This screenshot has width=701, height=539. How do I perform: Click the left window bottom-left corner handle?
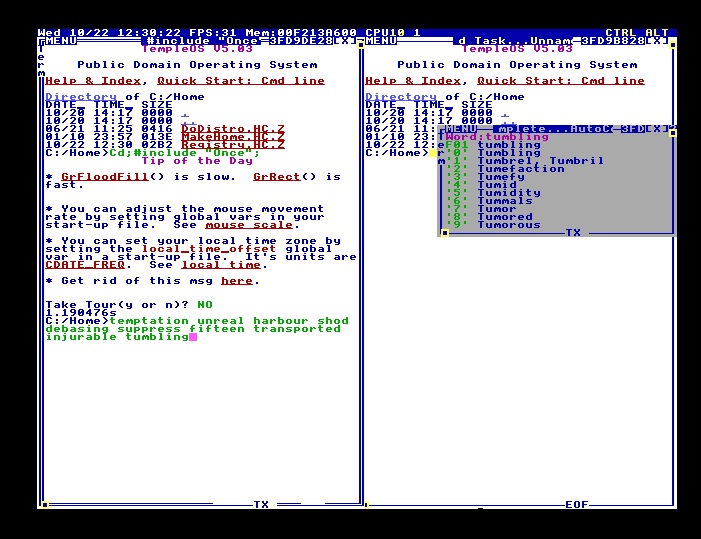(x=44, y=505)
